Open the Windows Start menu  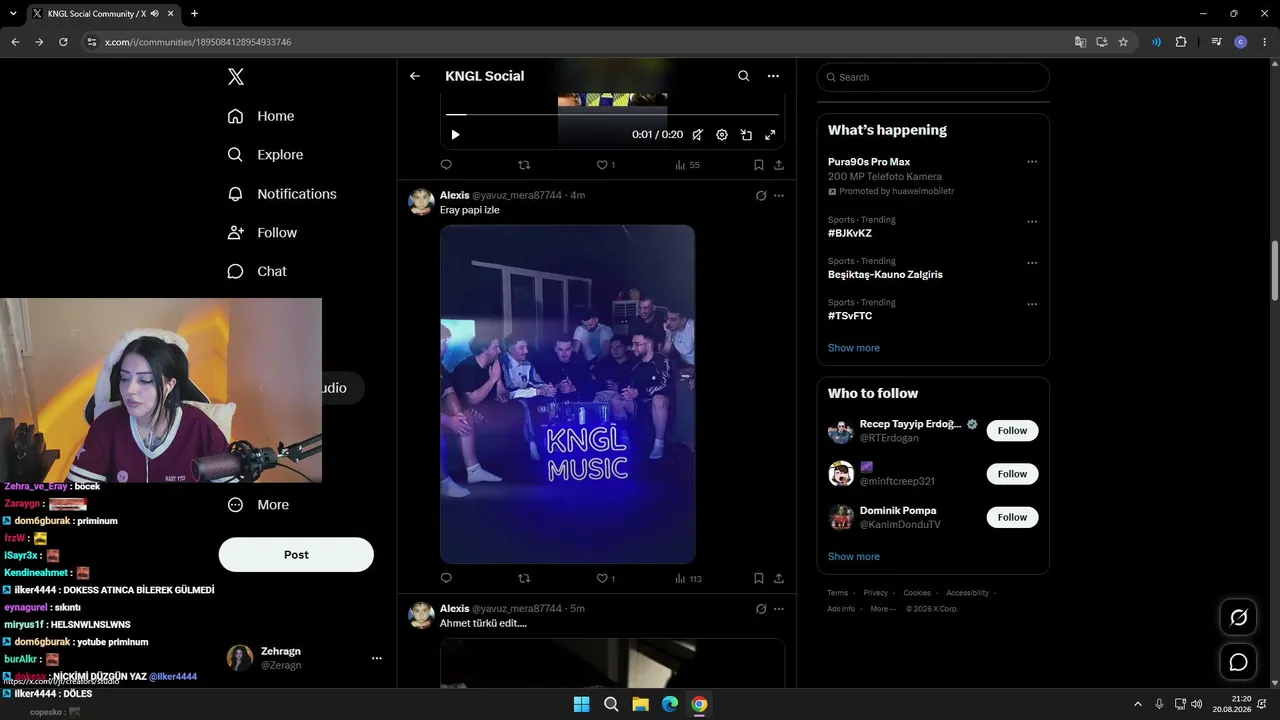pyautogui.click(x=581, y=704)
